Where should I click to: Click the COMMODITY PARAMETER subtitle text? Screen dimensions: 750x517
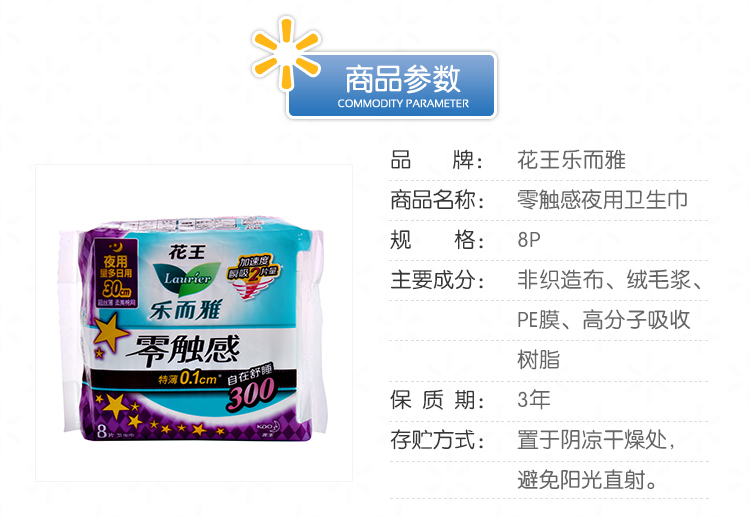point(403,103)
